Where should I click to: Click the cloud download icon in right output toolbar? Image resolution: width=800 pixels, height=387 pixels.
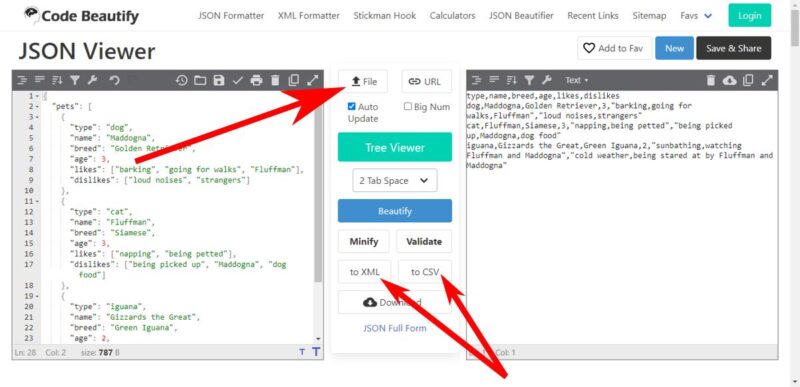tap(730, 80)
